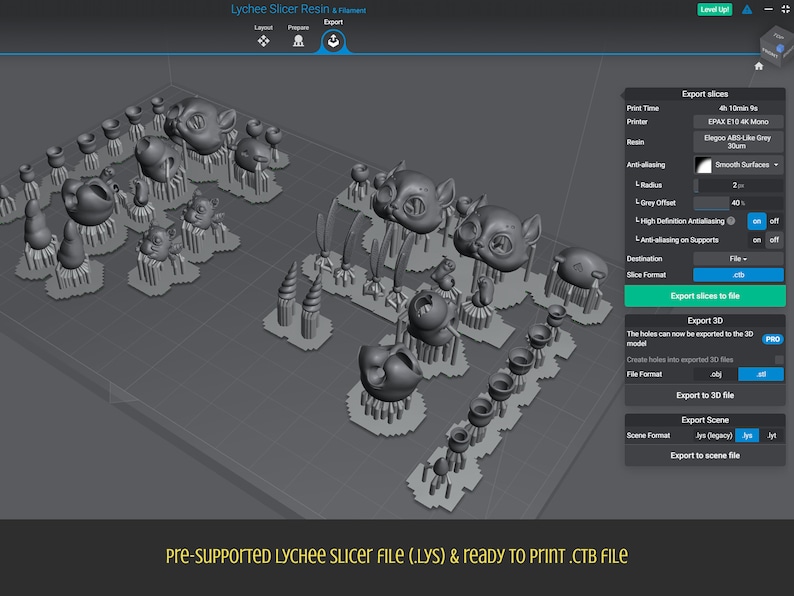Click the Print Time value 4h 10min 9s
The height and width of the screenshot is (596, 794).
[738, 108]
